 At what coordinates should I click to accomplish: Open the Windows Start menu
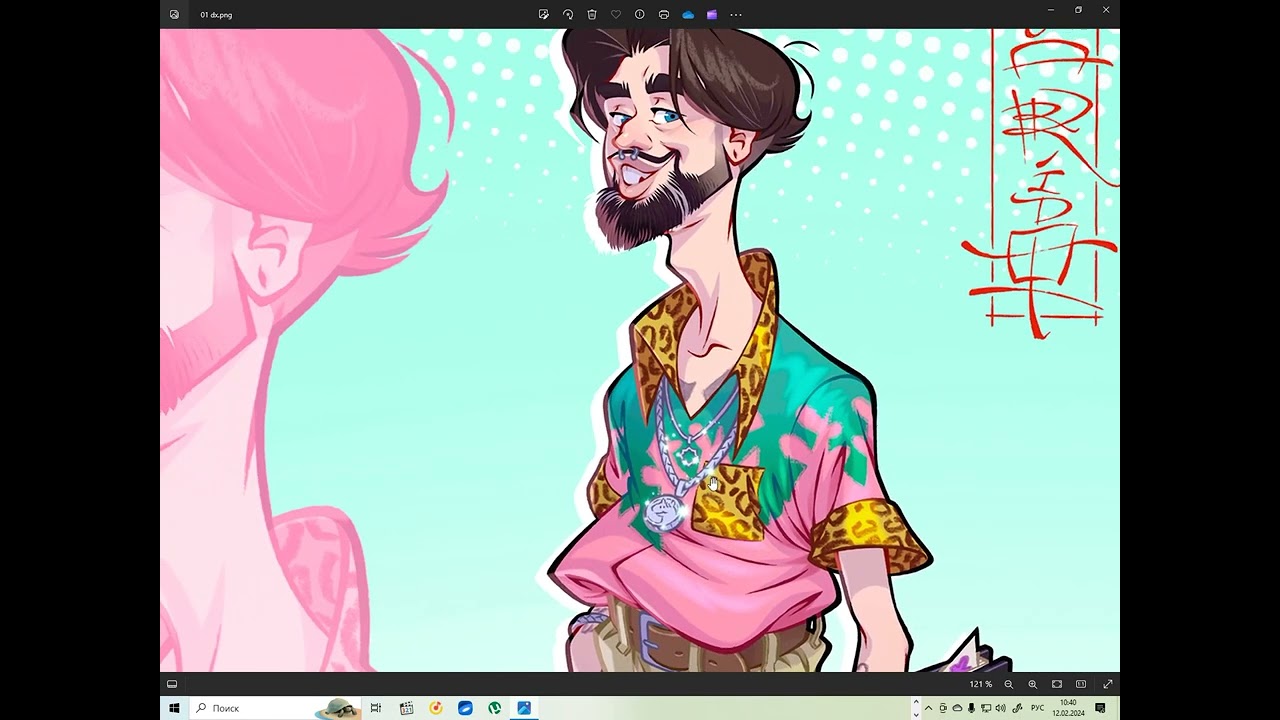click(x=174, y=708)
